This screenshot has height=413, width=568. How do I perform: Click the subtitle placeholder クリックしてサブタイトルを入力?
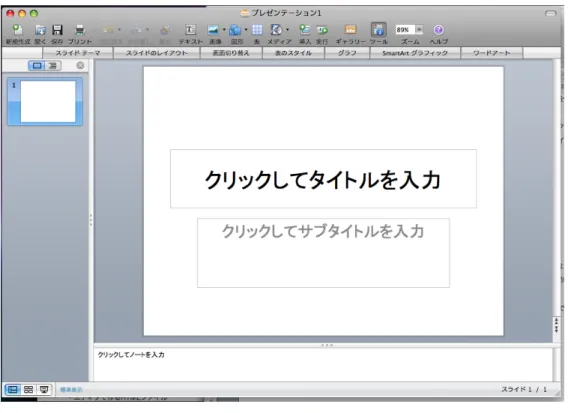click(x=323, y=253)
